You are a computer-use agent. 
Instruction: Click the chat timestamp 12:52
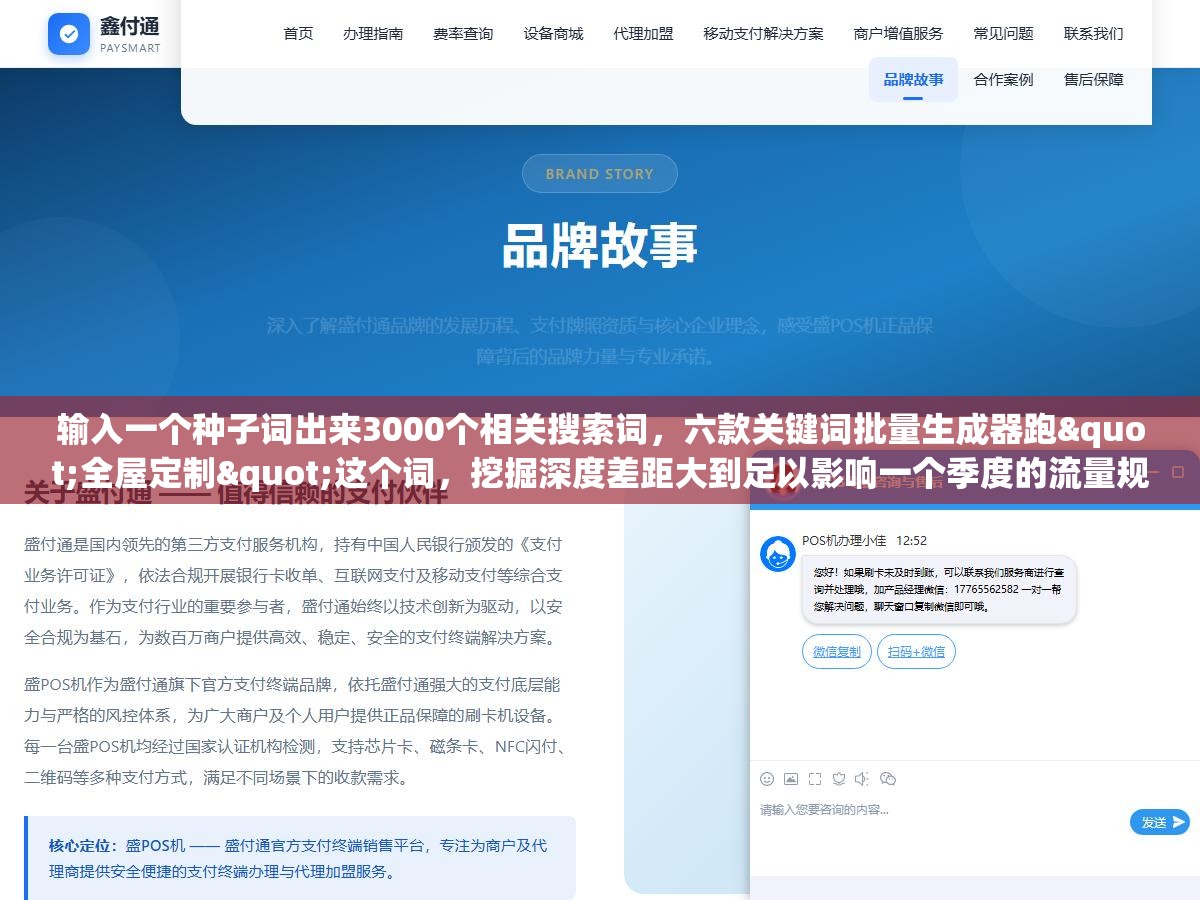(911, 541)
